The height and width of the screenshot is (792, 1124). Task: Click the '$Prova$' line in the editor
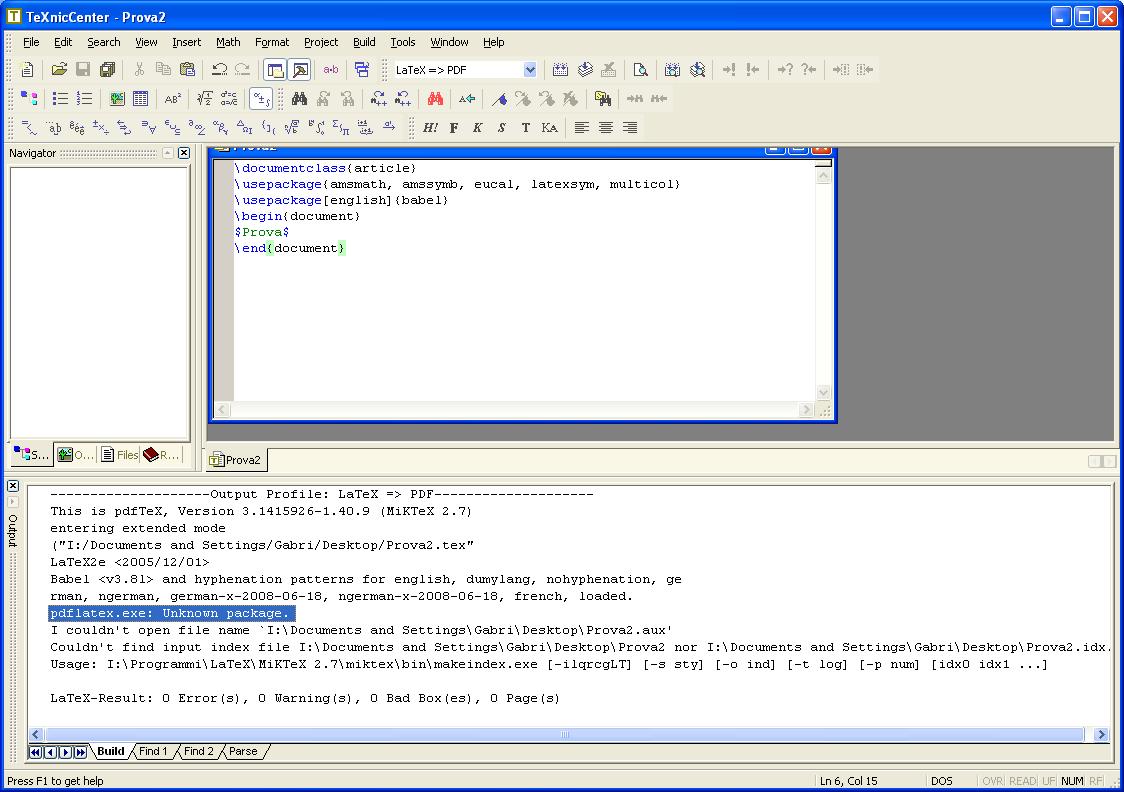coord(262,232)
